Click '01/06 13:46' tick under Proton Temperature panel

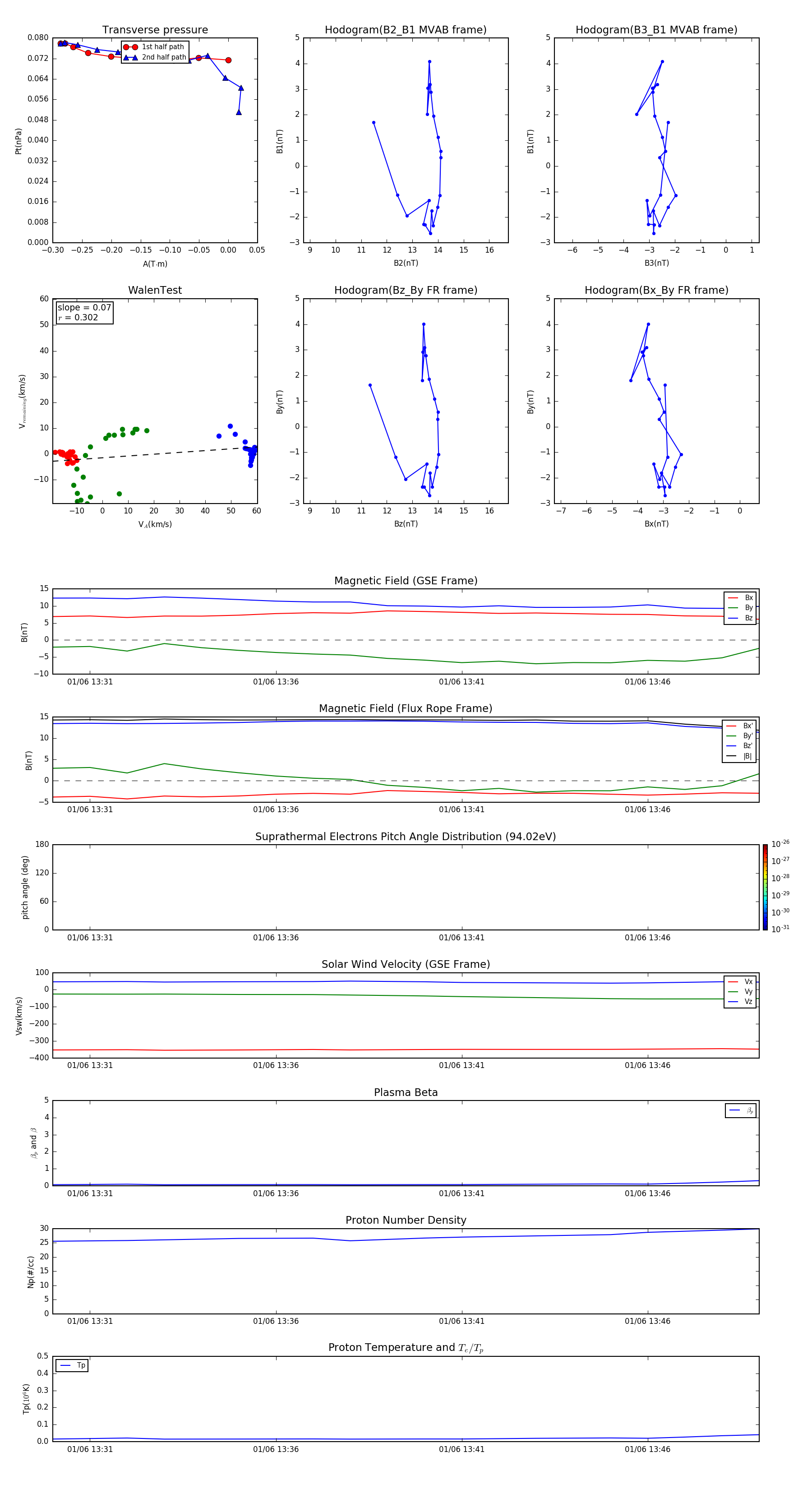(x=647, y=1449)
